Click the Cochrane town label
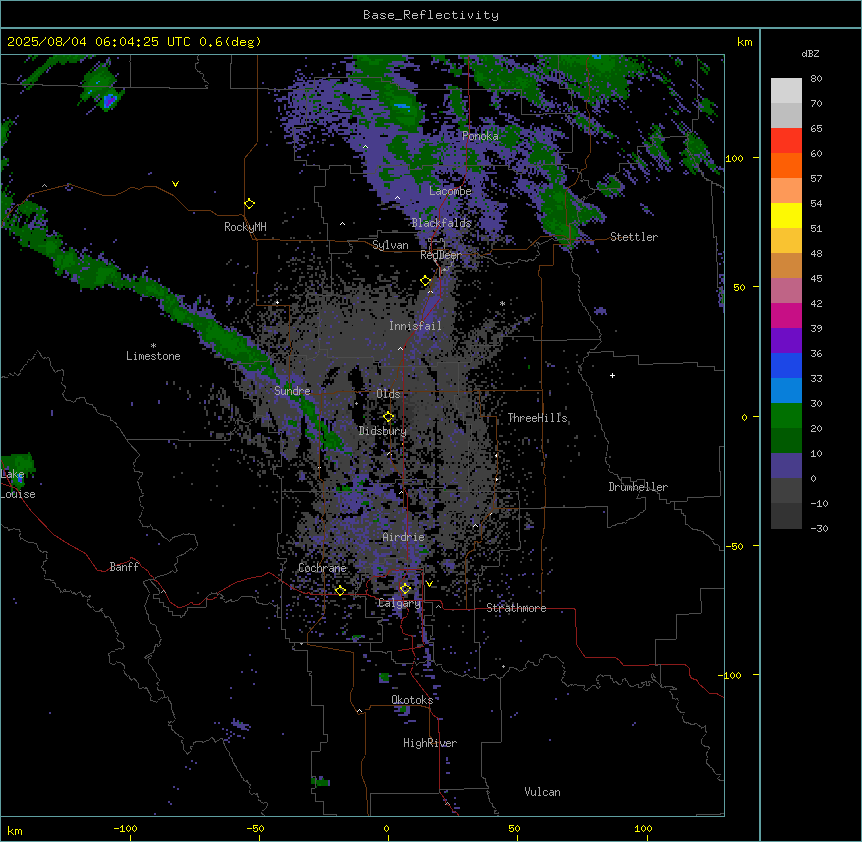 point(322,568)
